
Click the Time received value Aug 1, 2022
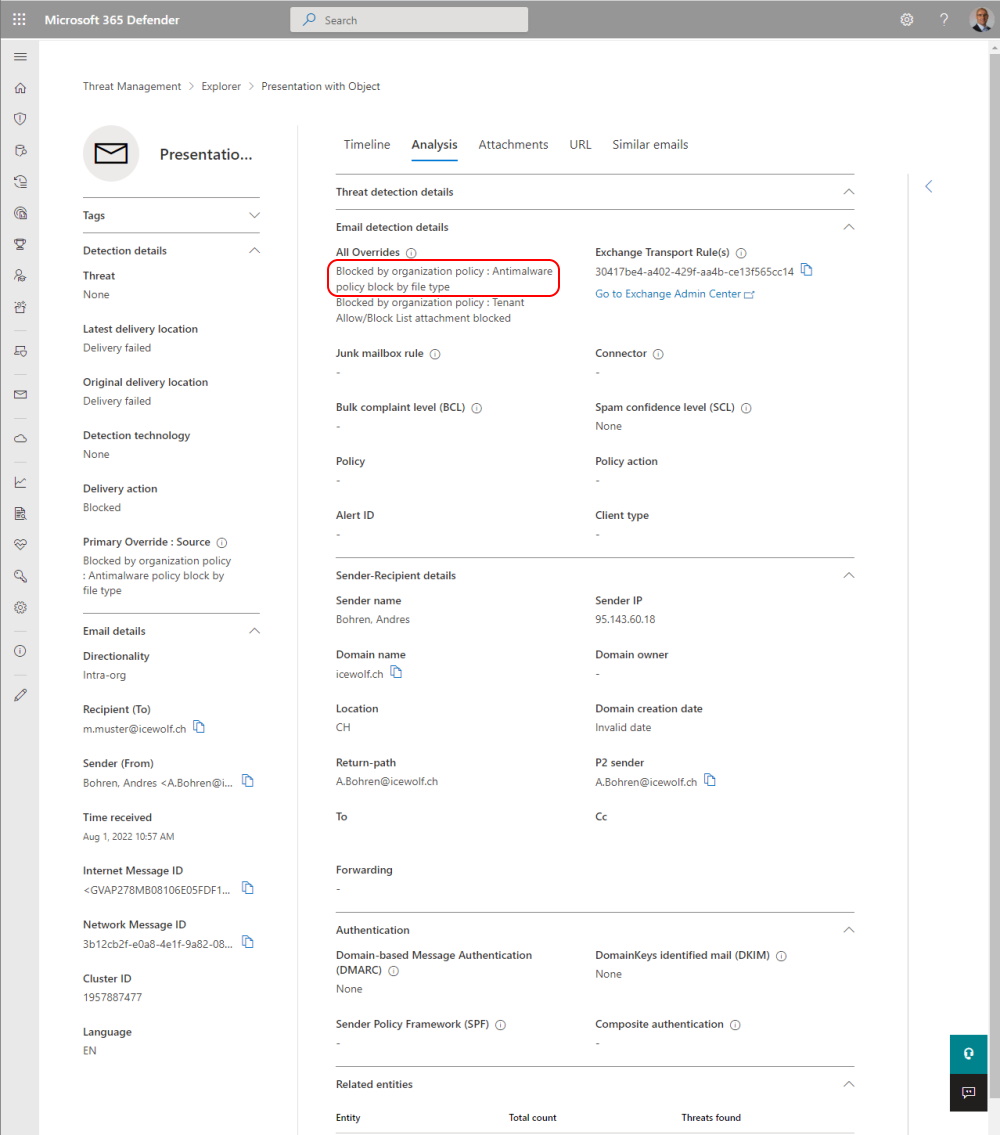click(128, 837)
